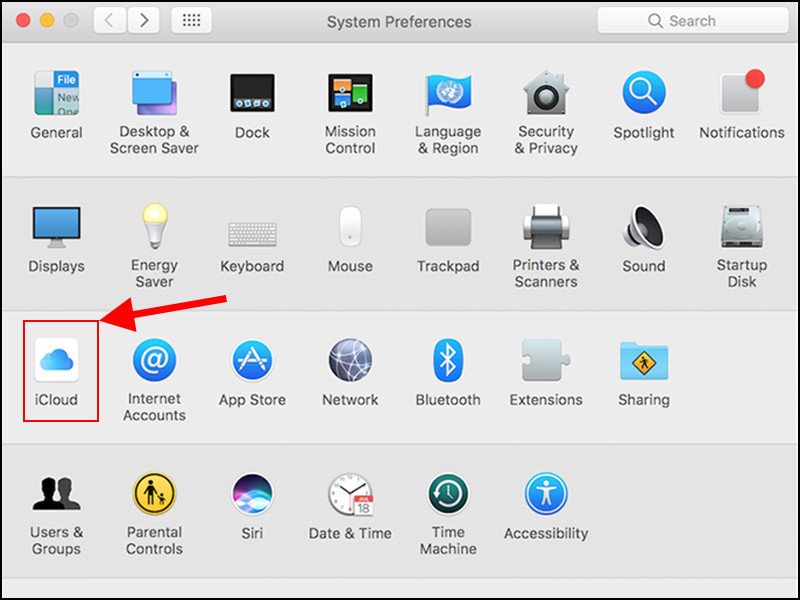
Task: Show all preferences using the grid button
Action: [x=191, y=20]
